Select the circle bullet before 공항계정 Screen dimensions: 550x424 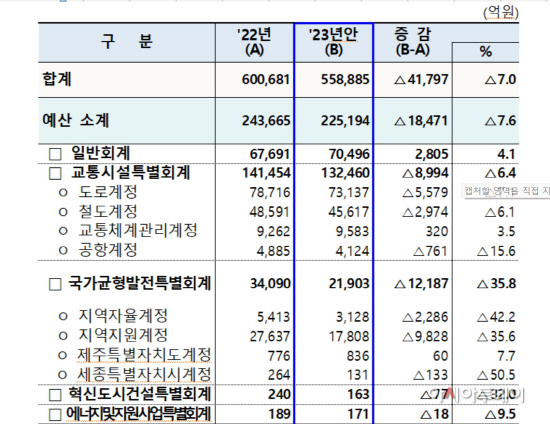(x=63, y=250)
